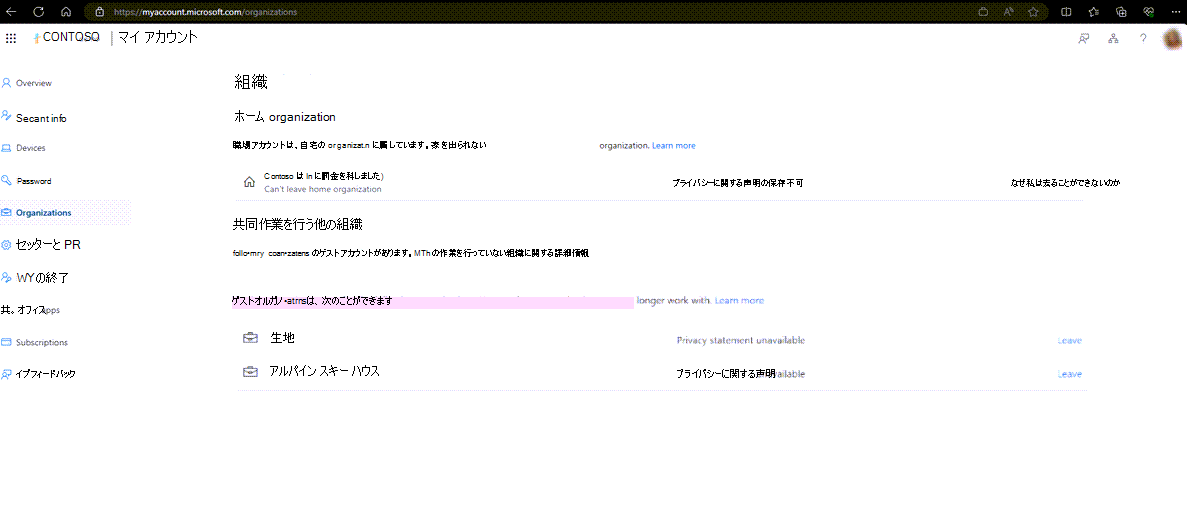Click the Password key icon
The width and height of the screenshot is (1187, 528).
[6, 181]
